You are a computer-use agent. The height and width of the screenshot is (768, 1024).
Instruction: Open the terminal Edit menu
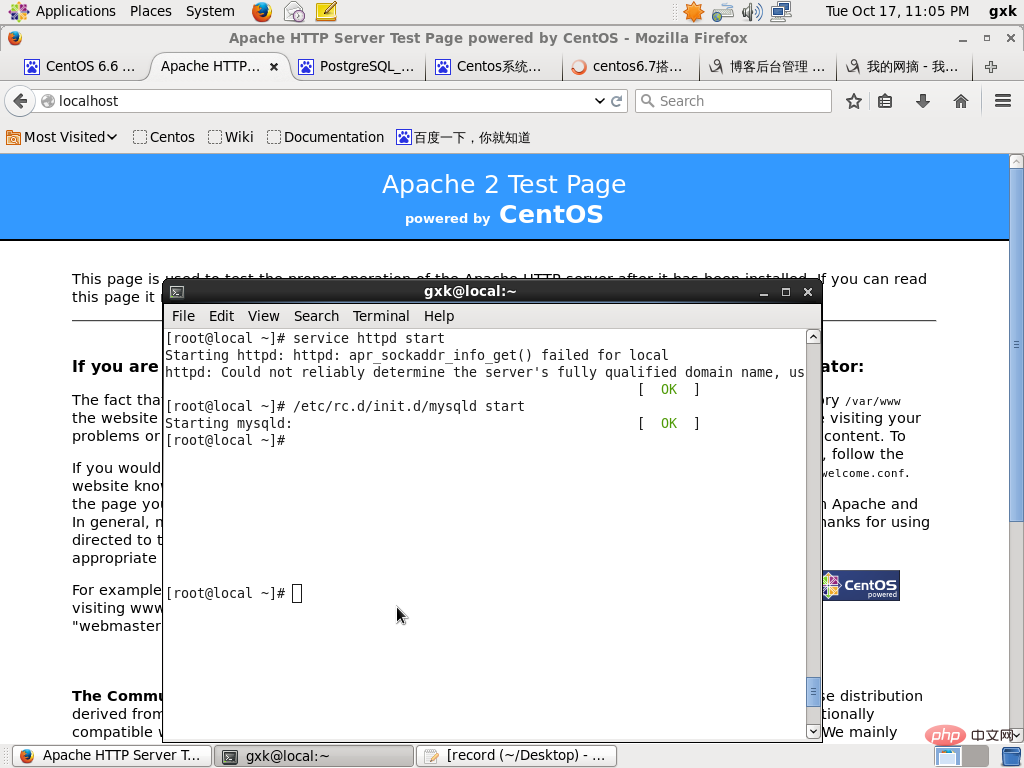[x=221, y=316]
